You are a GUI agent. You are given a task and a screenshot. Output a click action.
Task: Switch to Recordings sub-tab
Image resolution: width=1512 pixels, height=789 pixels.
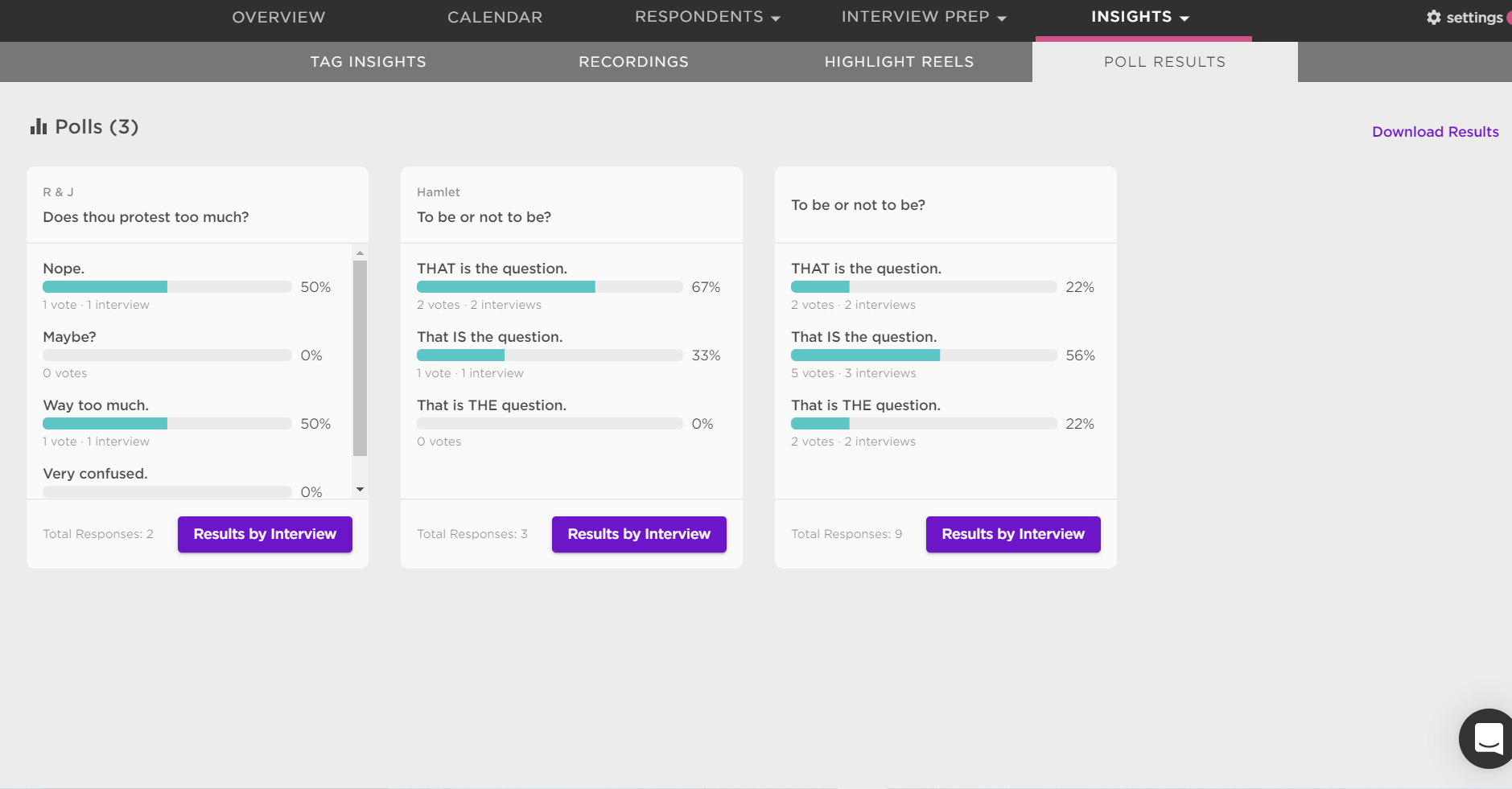pos(634,62)
